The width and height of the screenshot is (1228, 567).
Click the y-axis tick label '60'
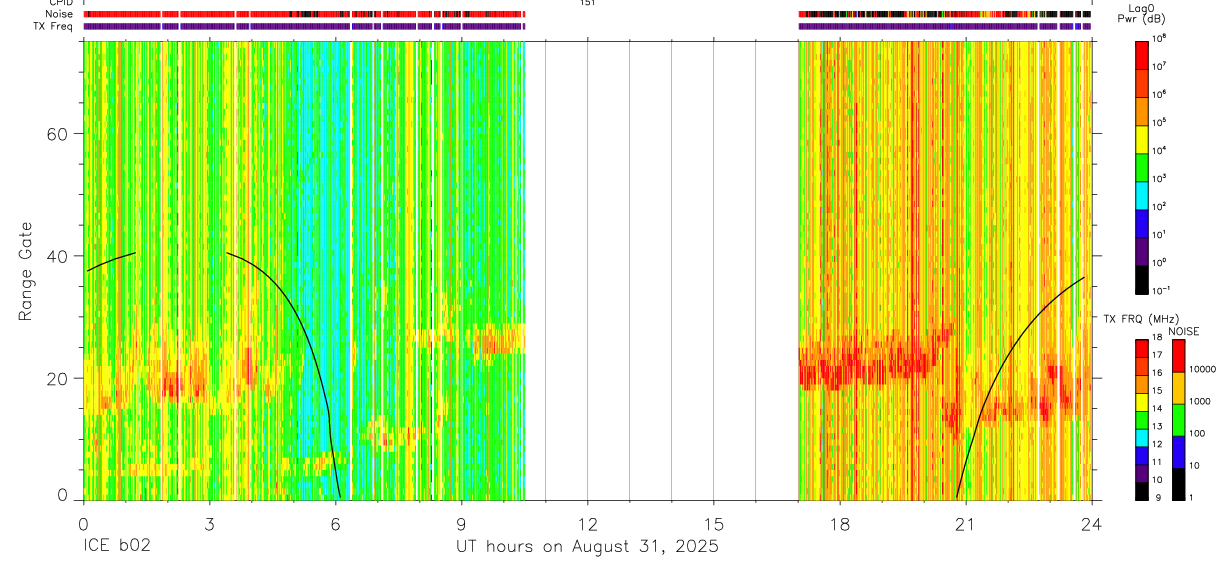[58, 134]
